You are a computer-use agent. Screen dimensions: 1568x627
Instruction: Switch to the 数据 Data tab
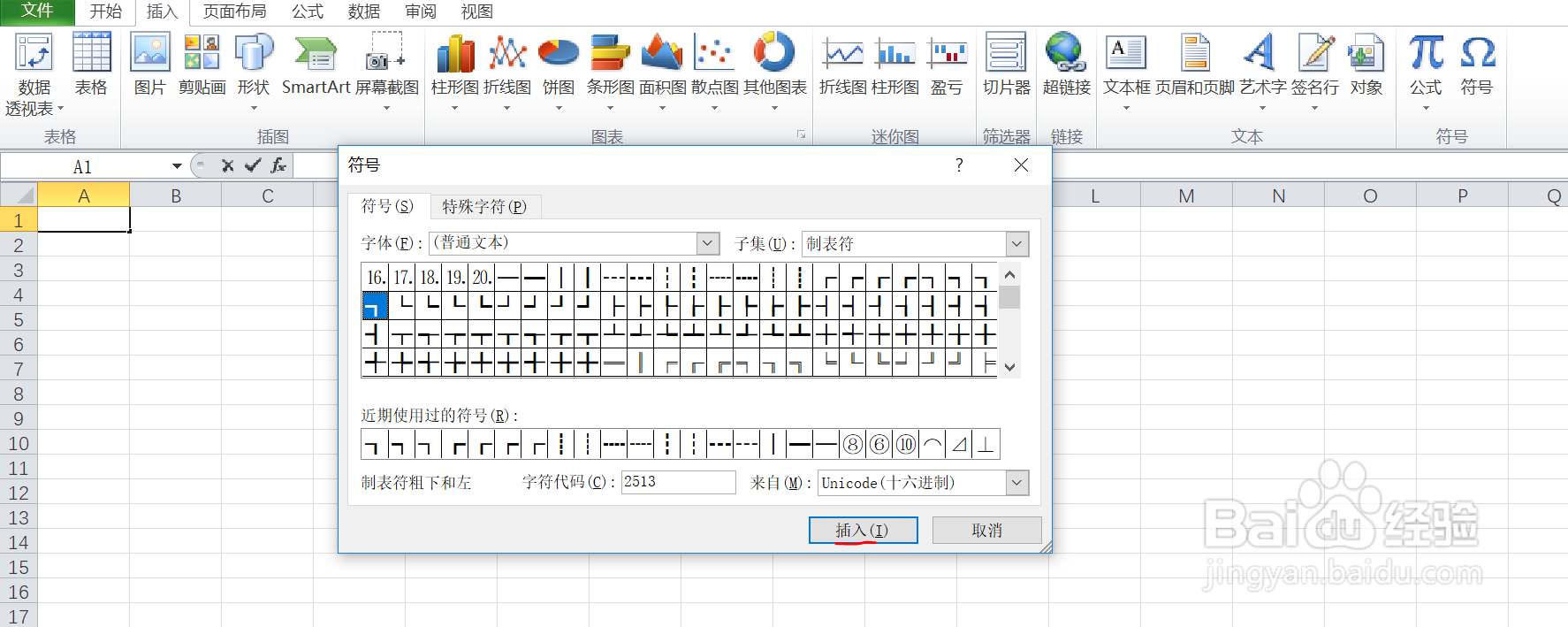pos(364,11)
